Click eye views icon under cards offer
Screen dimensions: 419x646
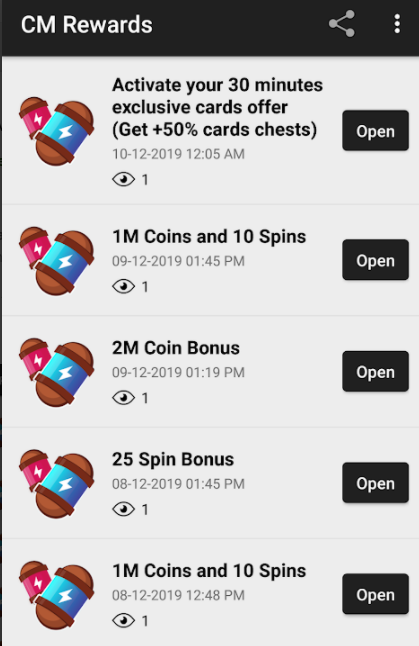pos(124,180)
